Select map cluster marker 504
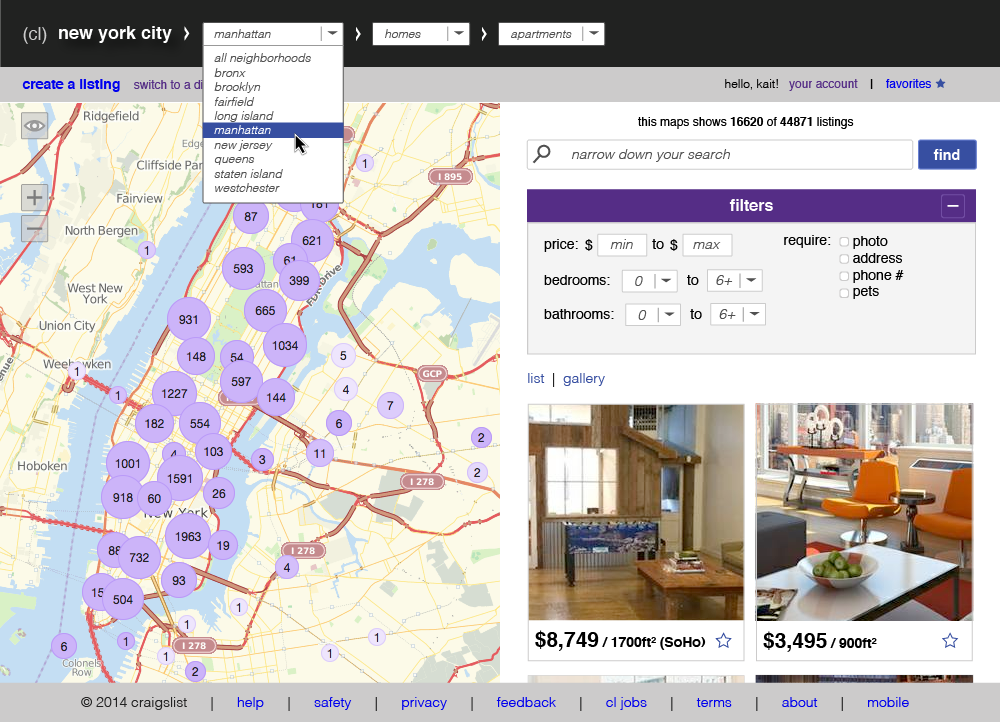 tap(123, 600)
